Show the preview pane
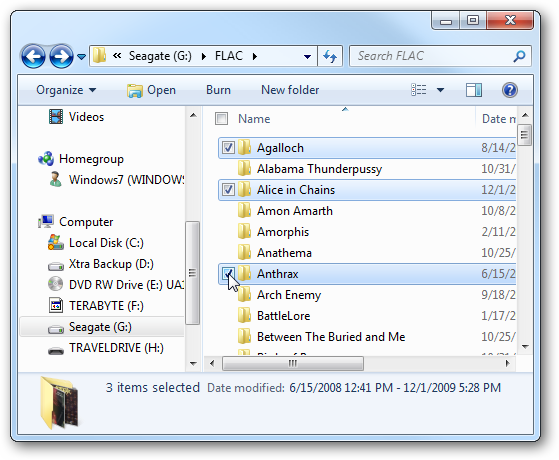Image resolution: width=559 pixels, height=460 pixels. 474,90
